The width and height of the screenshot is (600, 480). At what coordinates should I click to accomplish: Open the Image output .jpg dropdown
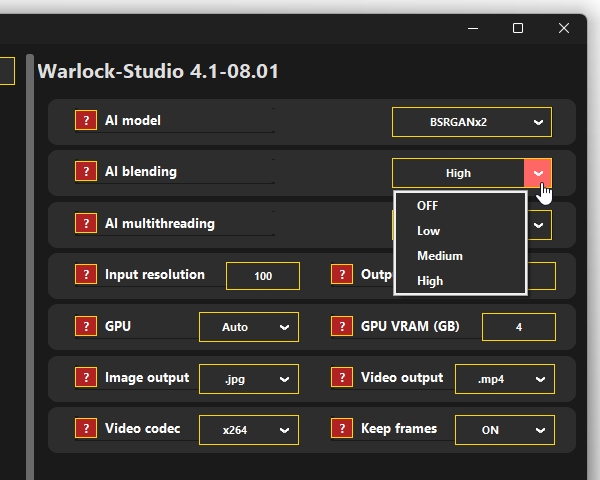pos(248,379)
